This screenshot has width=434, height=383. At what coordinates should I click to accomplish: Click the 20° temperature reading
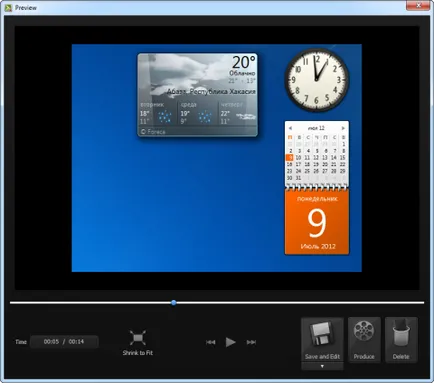(x=244, y=62)
